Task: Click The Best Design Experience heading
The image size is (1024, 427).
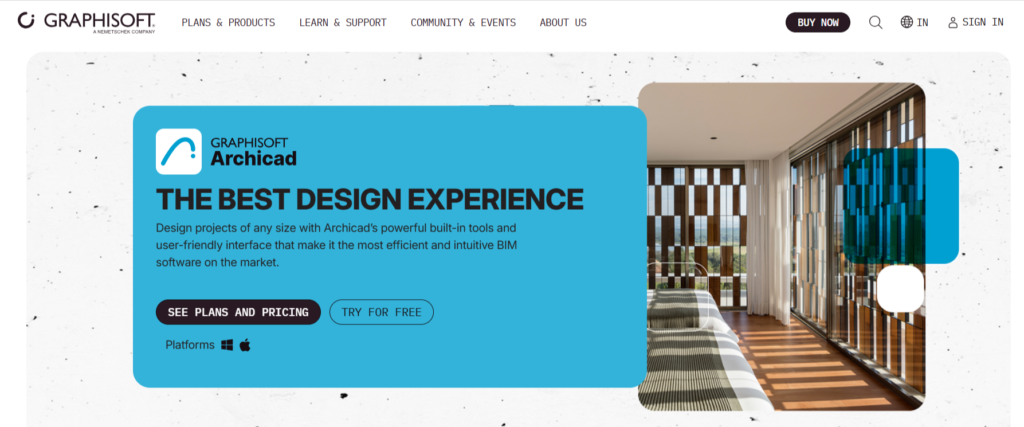Action: [370, 199]
